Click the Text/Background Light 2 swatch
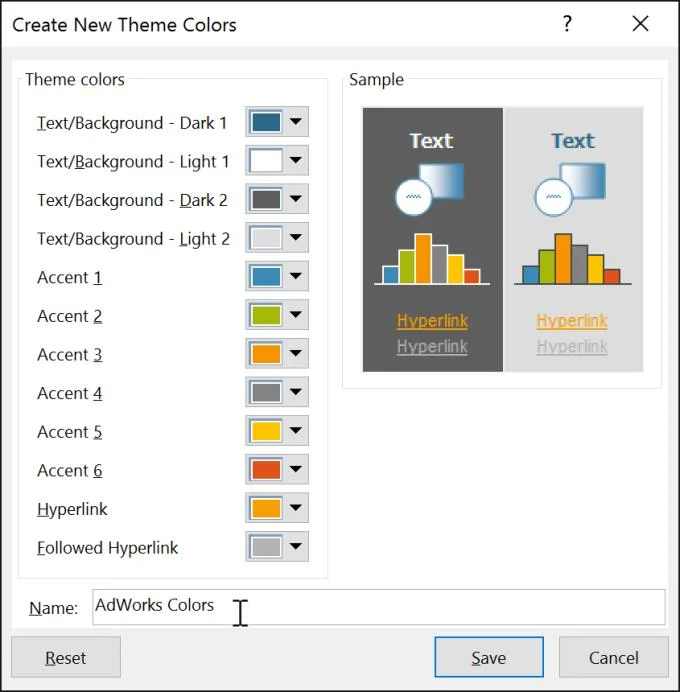The width and height of the screenshot is (680, 692). coord(266,238)
